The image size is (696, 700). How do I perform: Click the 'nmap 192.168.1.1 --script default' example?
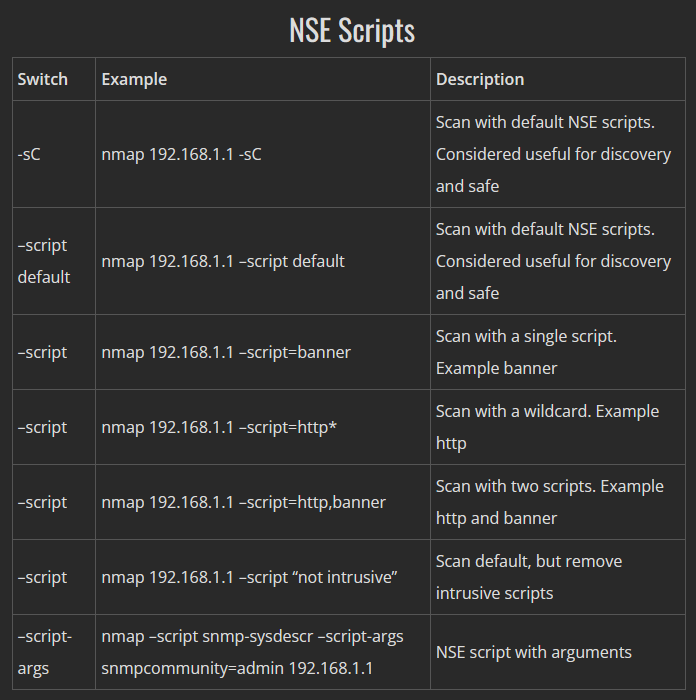point(223,261)
